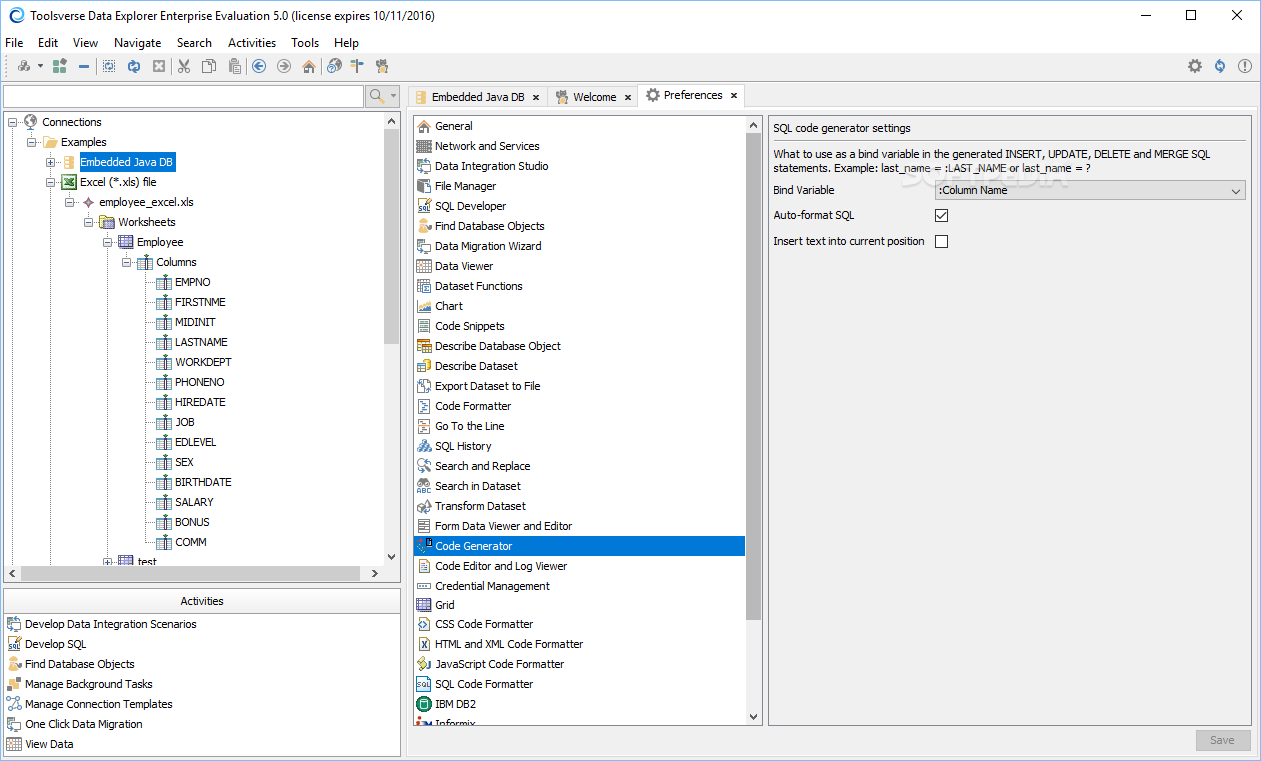
Task: Open the new connection dropdown arrow
Action: coord(41,66)
